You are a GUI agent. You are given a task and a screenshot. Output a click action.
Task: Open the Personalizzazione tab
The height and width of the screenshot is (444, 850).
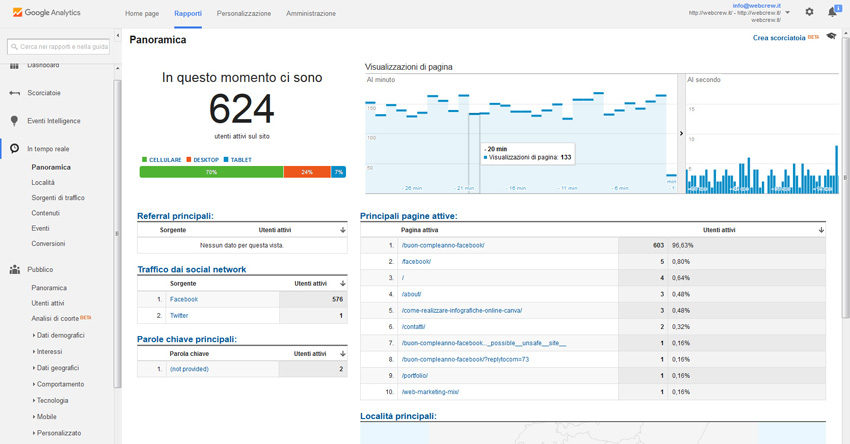point(244,14)
